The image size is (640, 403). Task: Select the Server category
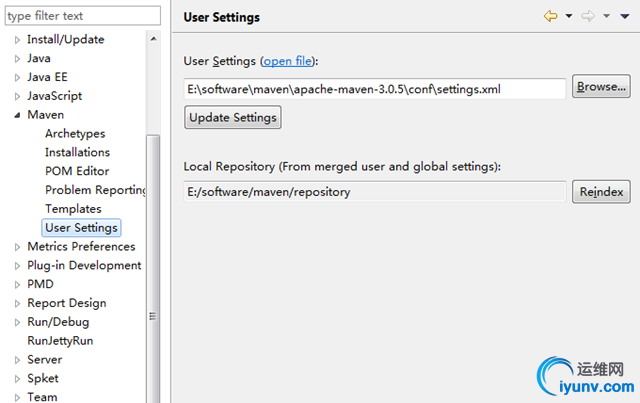[x=44, y=359]
